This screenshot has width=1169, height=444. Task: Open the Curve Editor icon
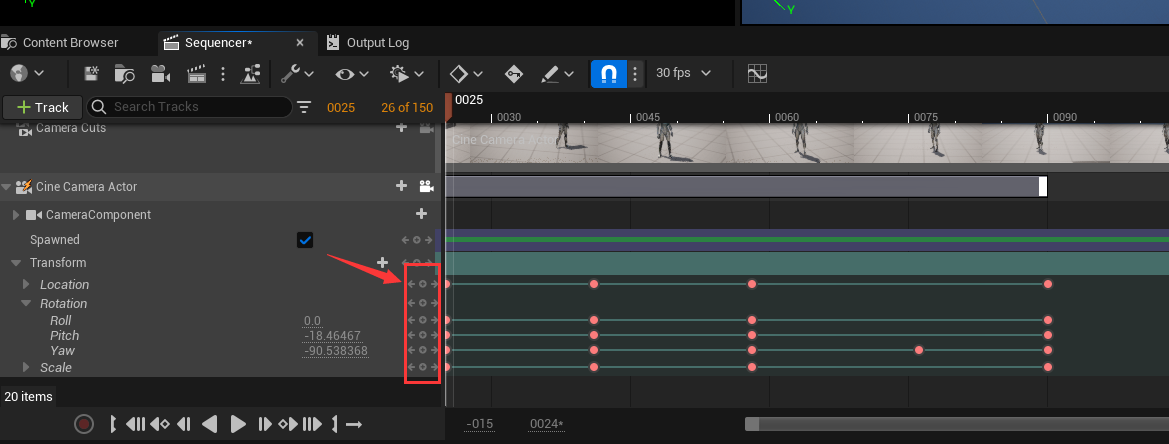[757, 73]
